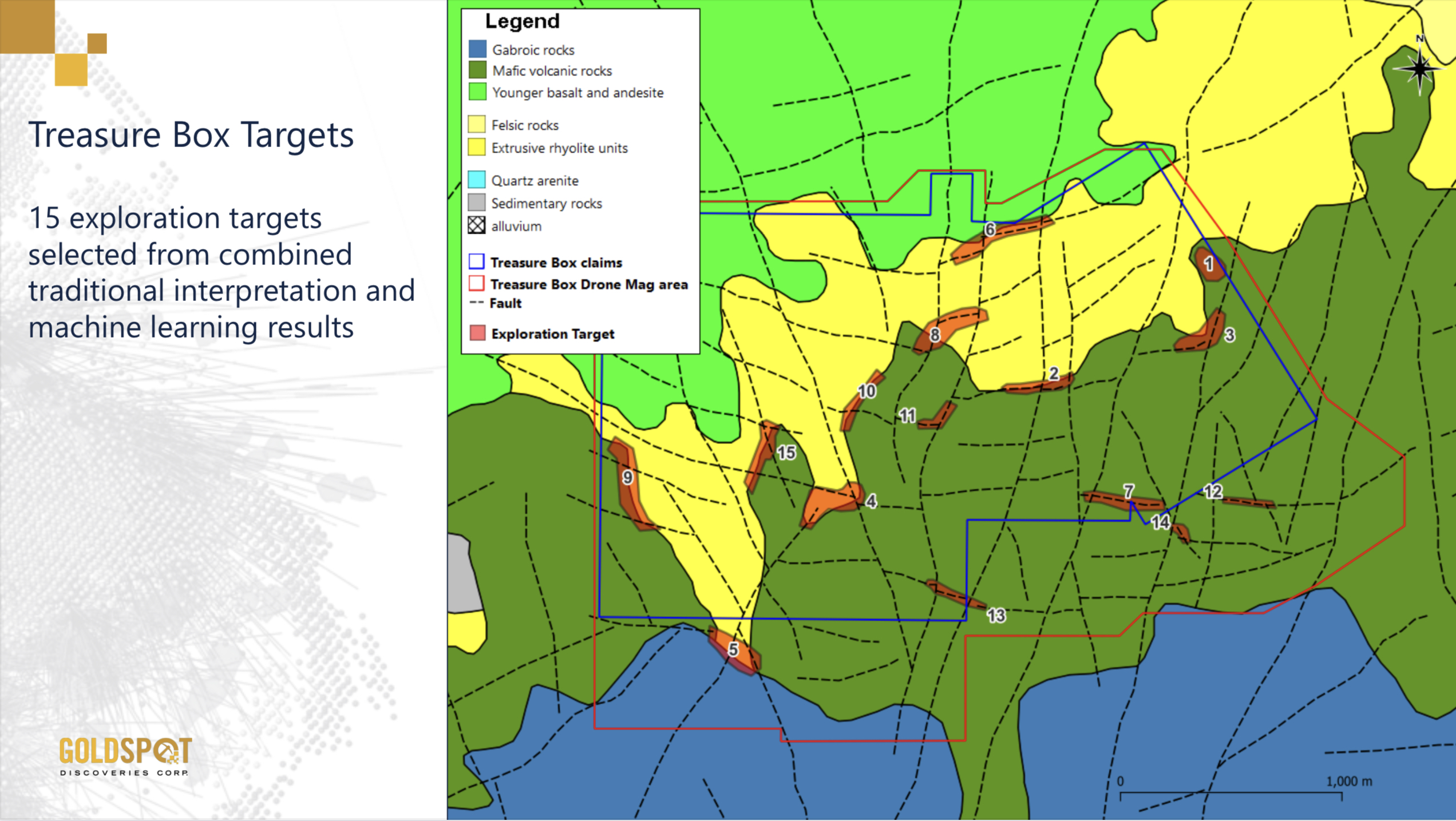Click the Treasure Box Drone Mag red outline symbol

pyautogui.click(x=476, y=284)
